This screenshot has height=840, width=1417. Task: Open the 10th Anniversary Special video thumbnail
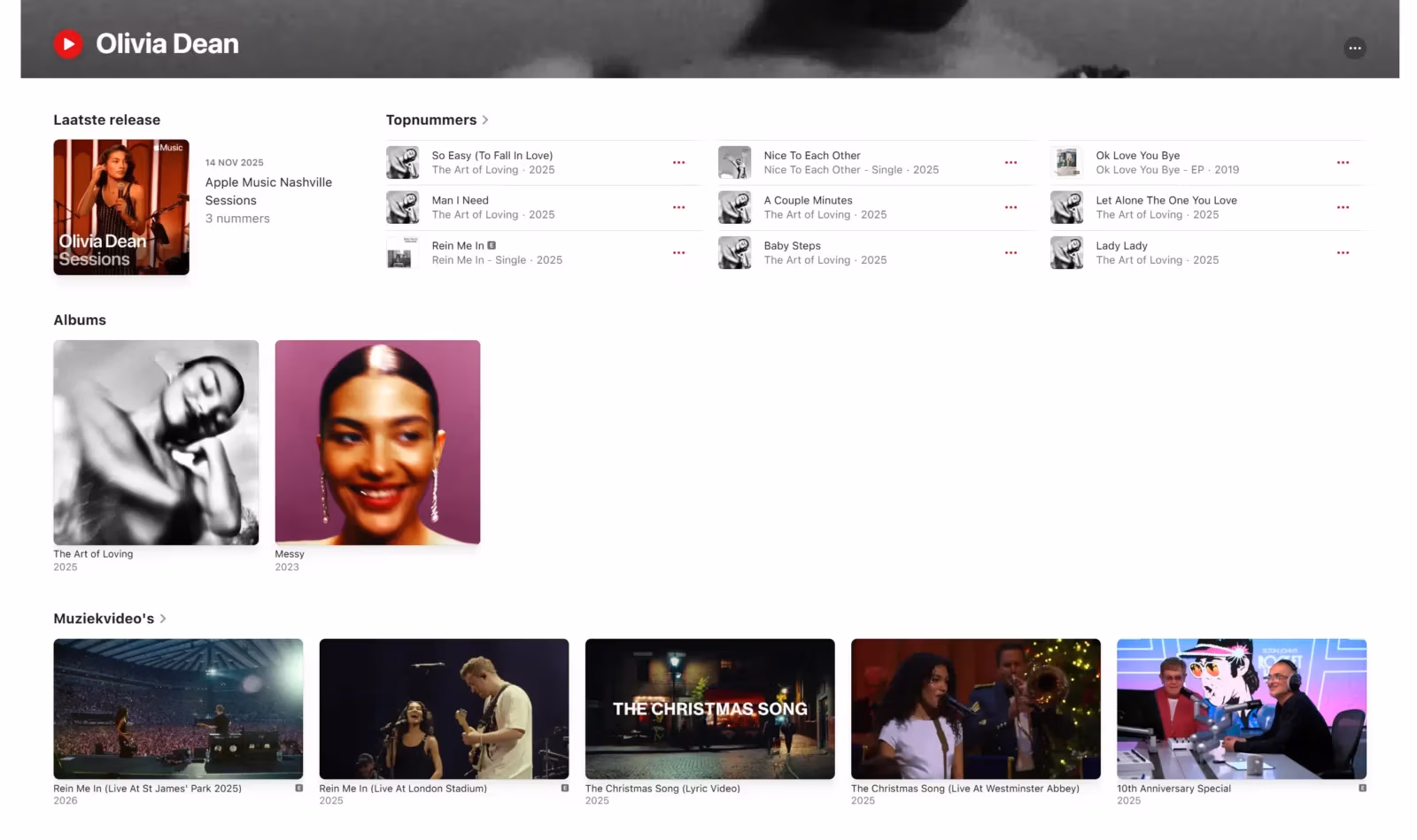[1240, 709]
